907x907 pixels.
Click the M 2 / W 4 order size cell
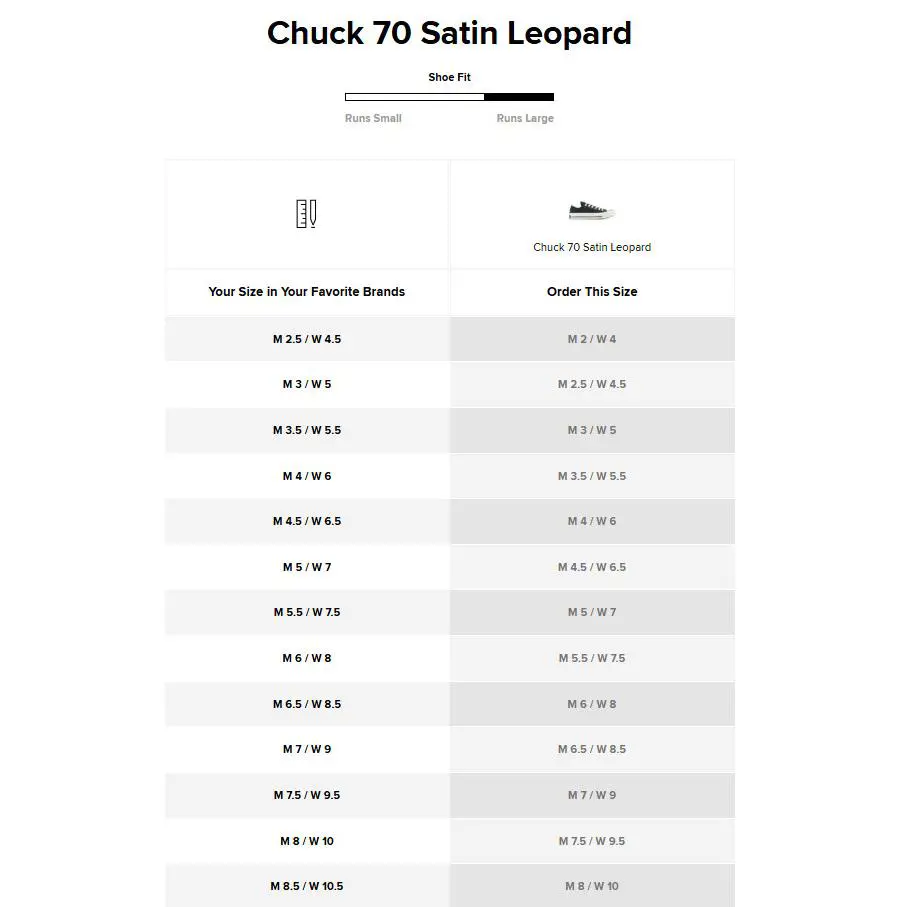(592, 339)
